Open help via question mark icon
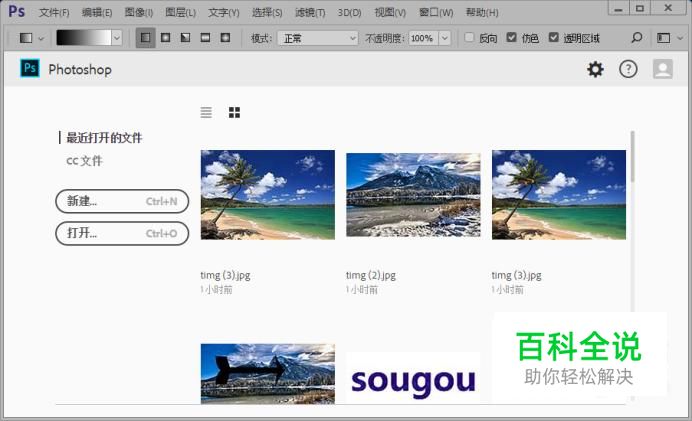 [x=628, y=69]
